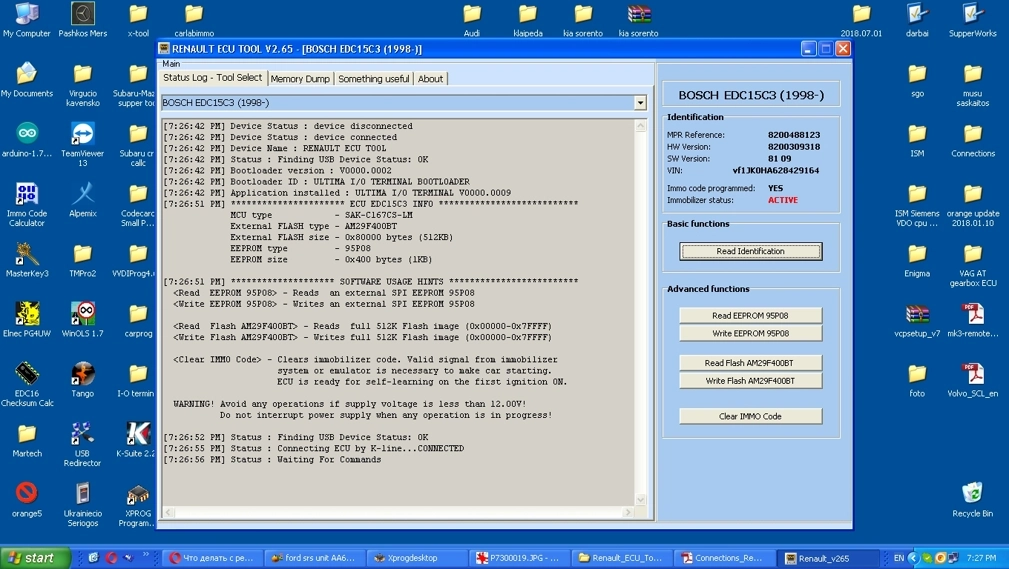Click MPR Reference value 8200488123
Image resolution: width=1009 pixels, height=569 pixels.
(x=793, y=135)
